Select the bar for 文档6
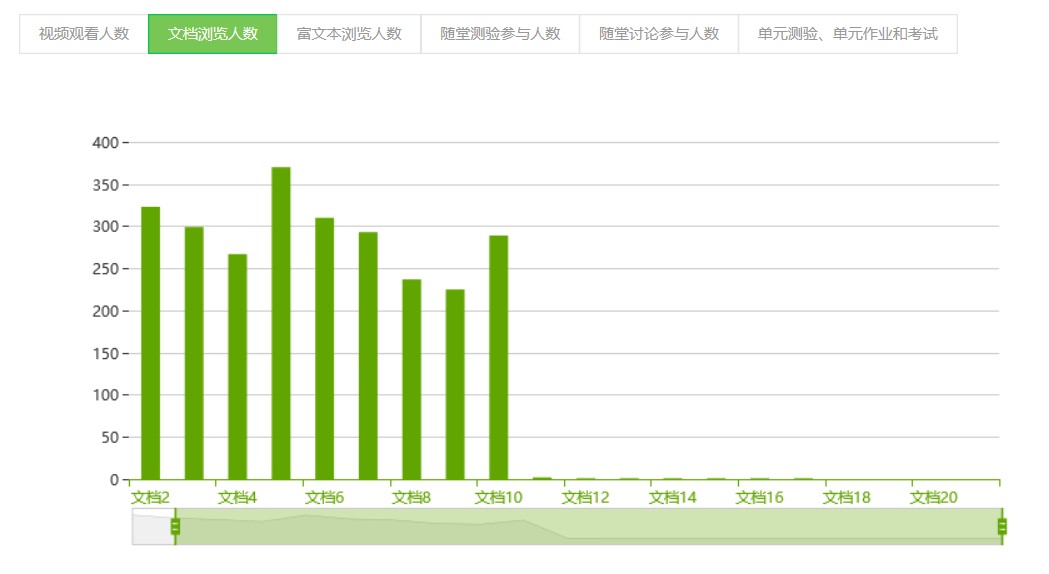 (325, 348)
